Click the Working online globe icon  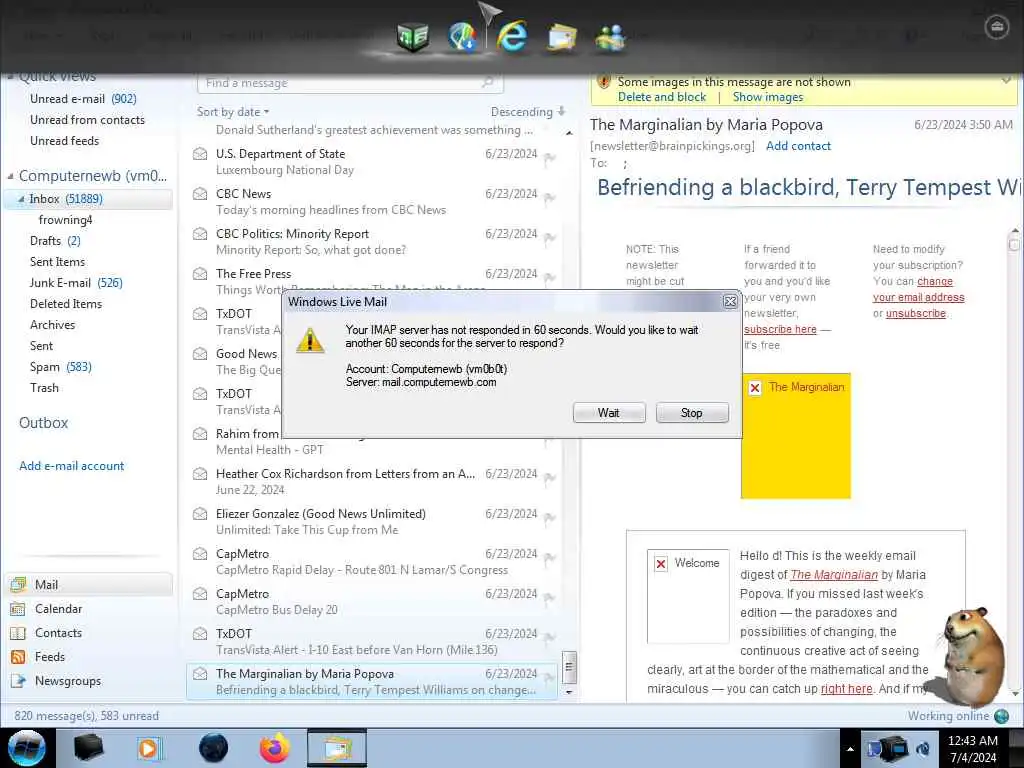pyautogui.click(x=1002, y=716)
